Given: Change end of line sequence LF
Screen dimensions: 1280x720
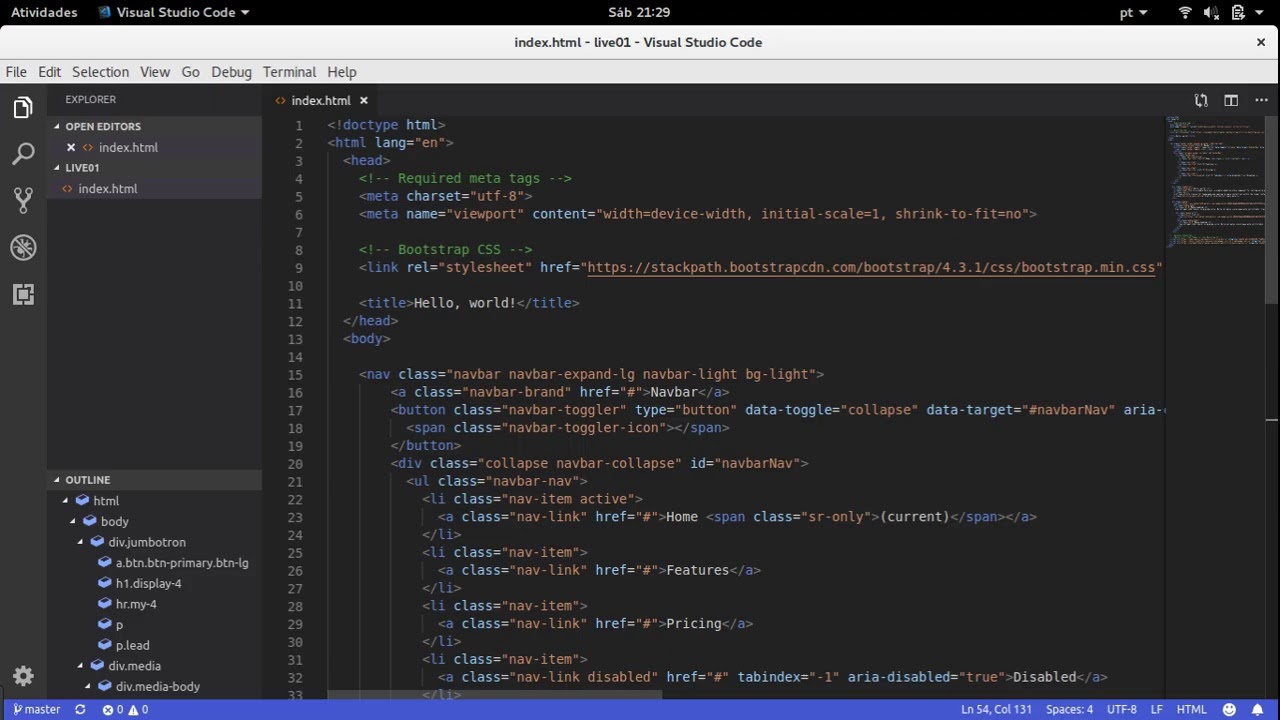Looking at the screenshot, I should 1156,709.
